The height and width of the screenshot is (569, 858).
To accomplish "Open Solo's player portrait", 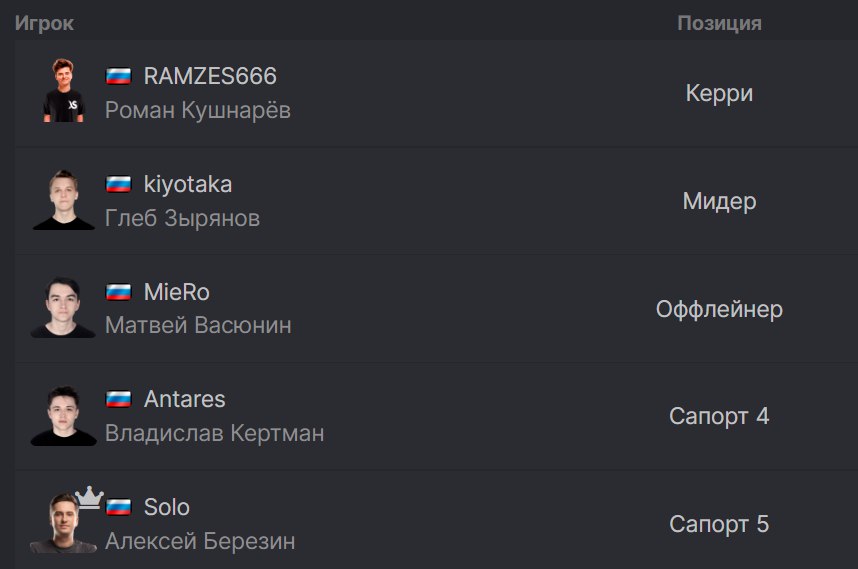I will point(63,522).
